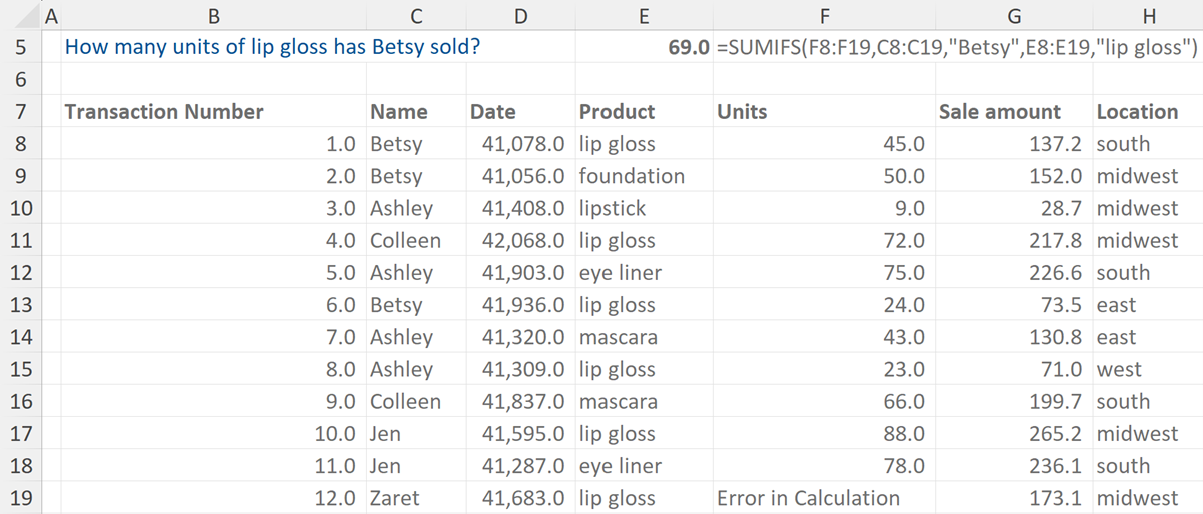This screenshot has height=514, width=1203.
Task: Select the 'lipstick' product cell
Action: pyautogui.click(x=613, y=208)
